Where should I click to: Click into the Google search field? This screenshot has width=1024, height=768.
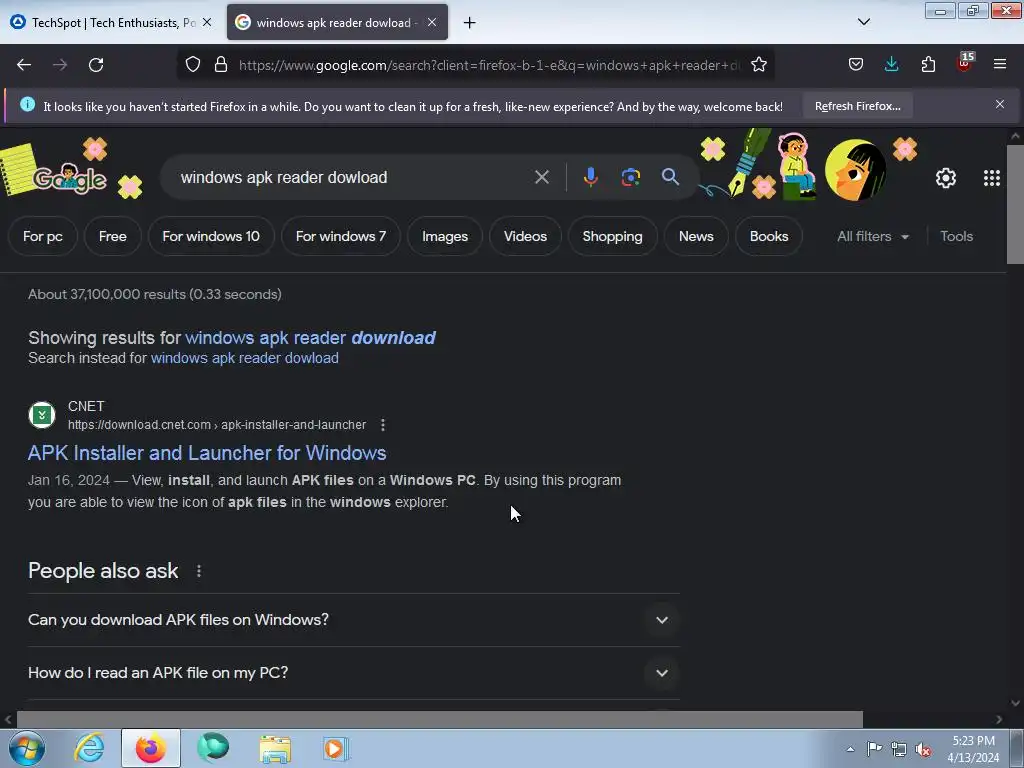point(353,177)
